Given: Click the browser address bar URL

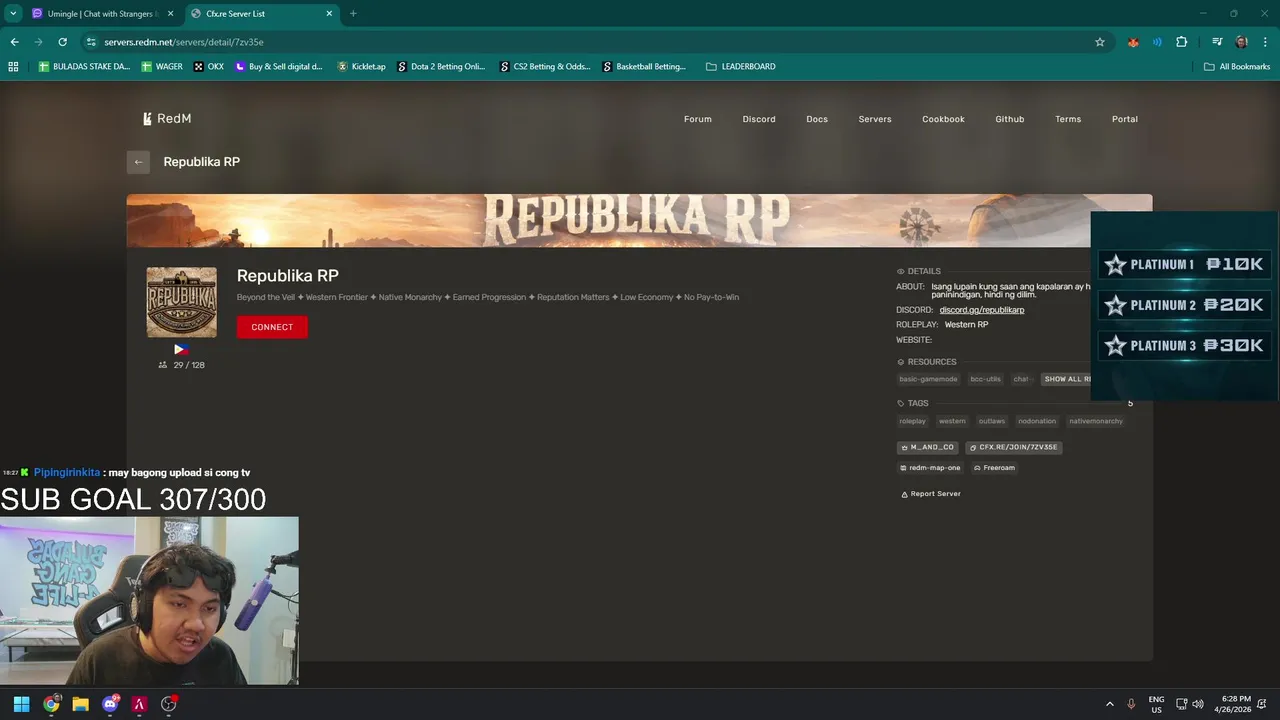Looking at the screenshot, I should (184, 42).
